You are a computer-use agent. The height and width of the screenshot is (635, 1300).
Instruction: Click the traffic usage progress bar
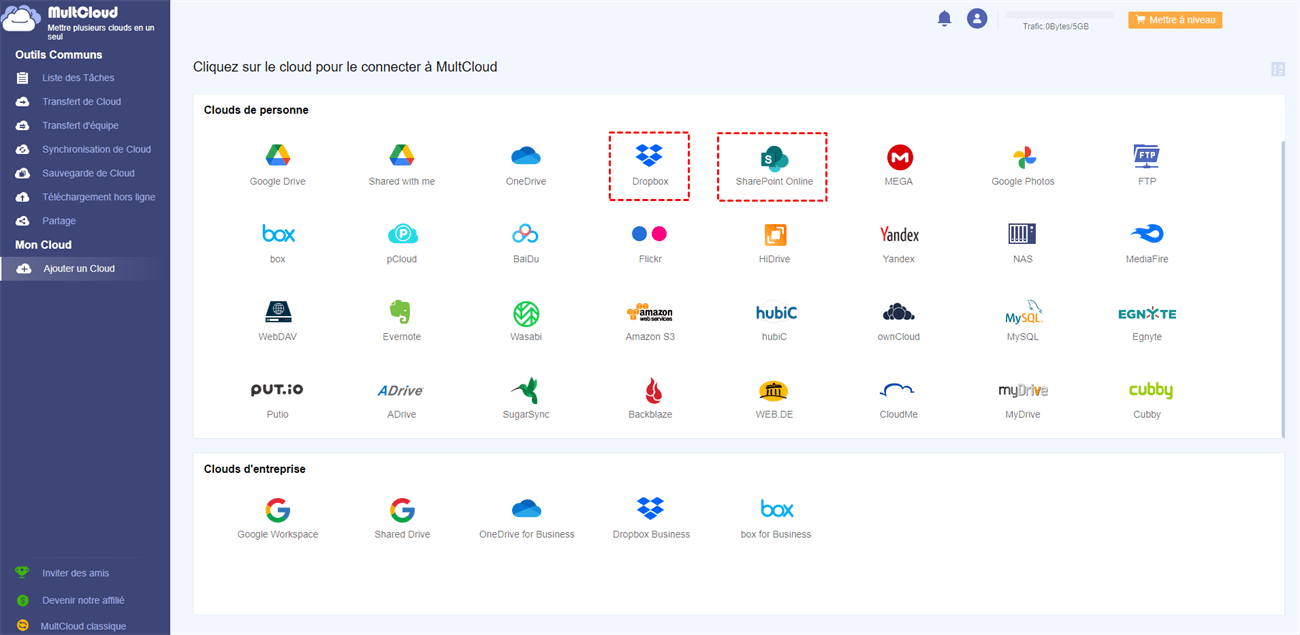1059,15
